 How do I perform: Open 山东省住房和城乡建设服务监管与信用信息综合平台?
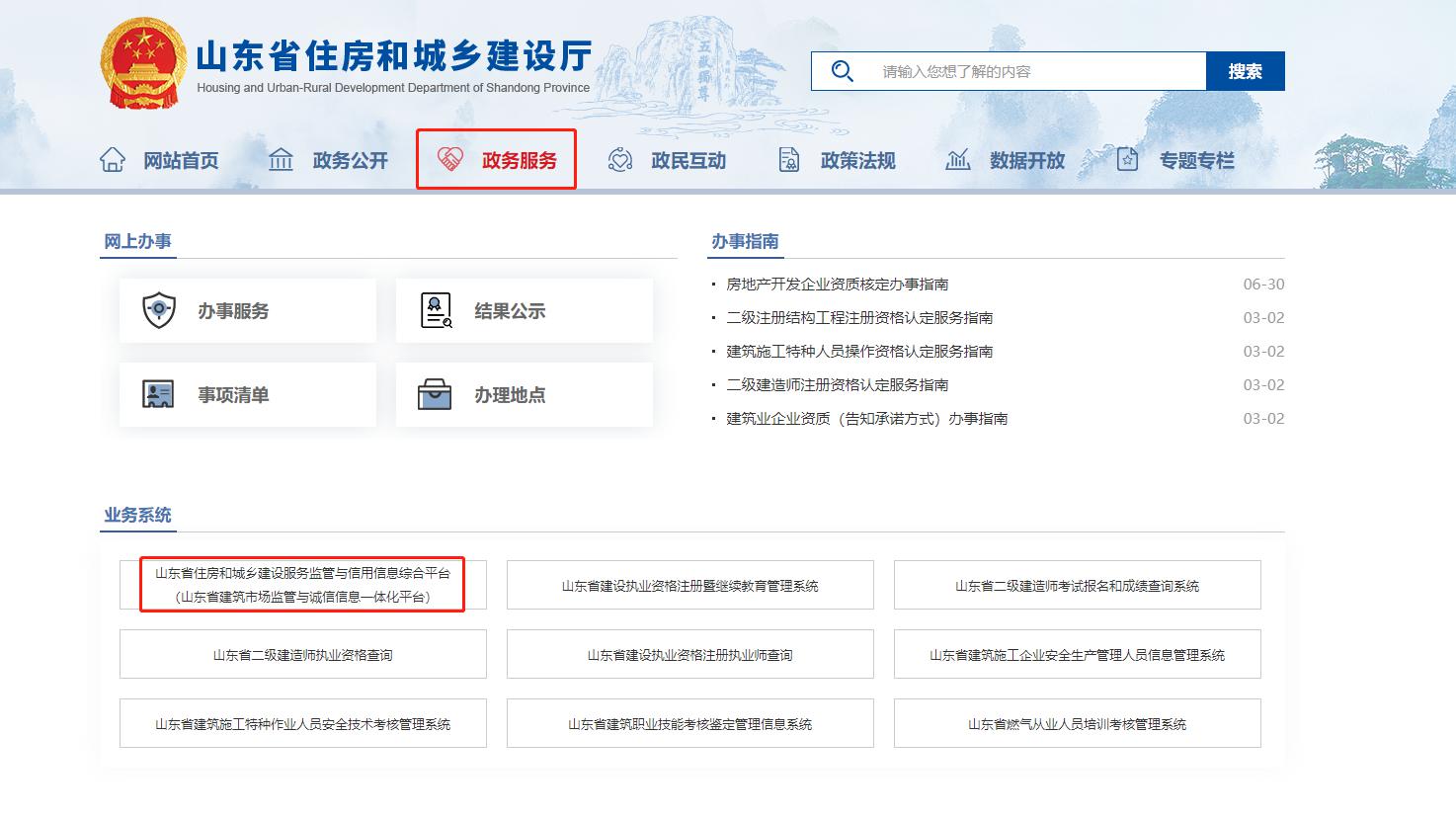pyautogui.click(x=302, y=585)
